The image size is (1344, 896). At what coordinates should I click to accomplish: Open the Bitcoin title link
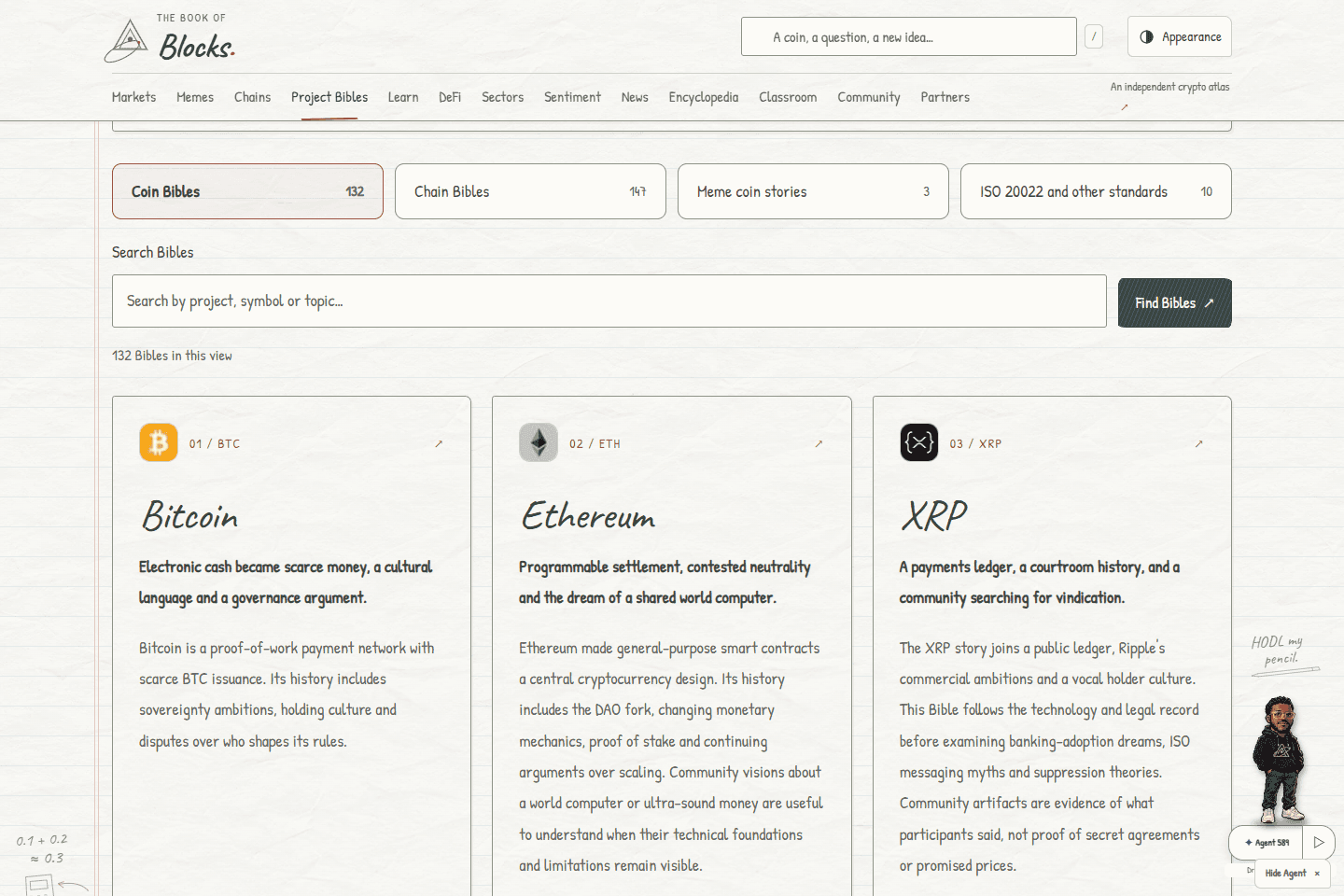point(190,515)
